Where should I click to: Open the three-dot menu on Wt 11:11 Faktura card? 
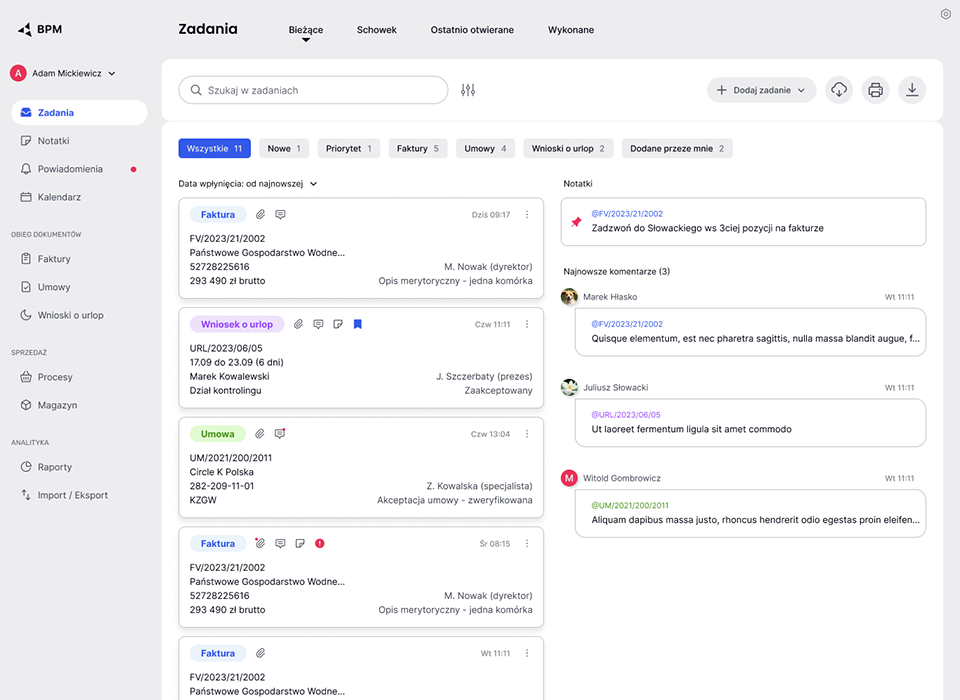coord(527,653)
